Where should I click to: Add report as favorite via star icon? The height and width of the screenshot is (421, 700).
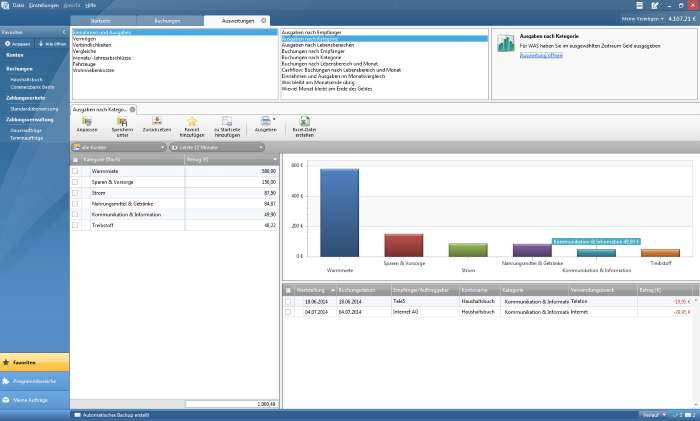point(192,122)
